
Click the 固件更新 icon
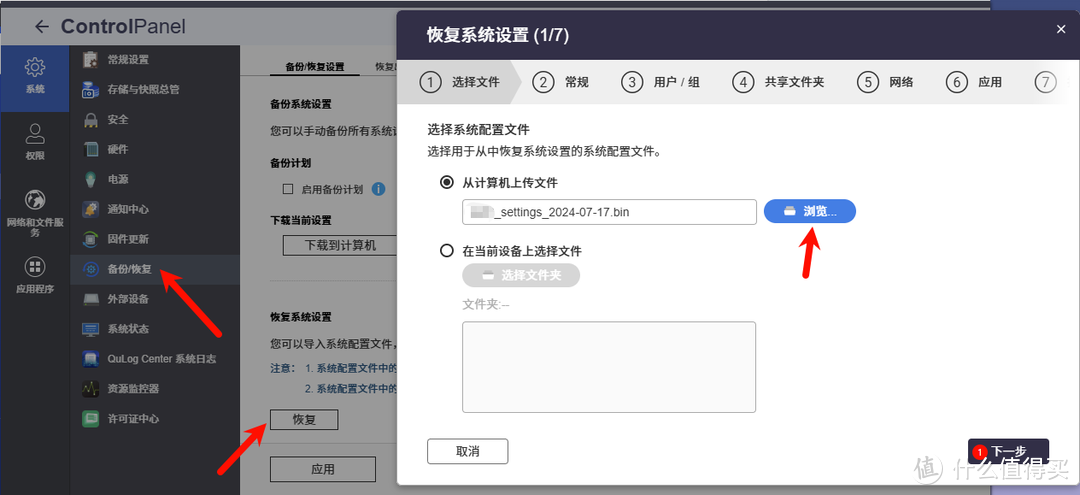tap(91, 240)
